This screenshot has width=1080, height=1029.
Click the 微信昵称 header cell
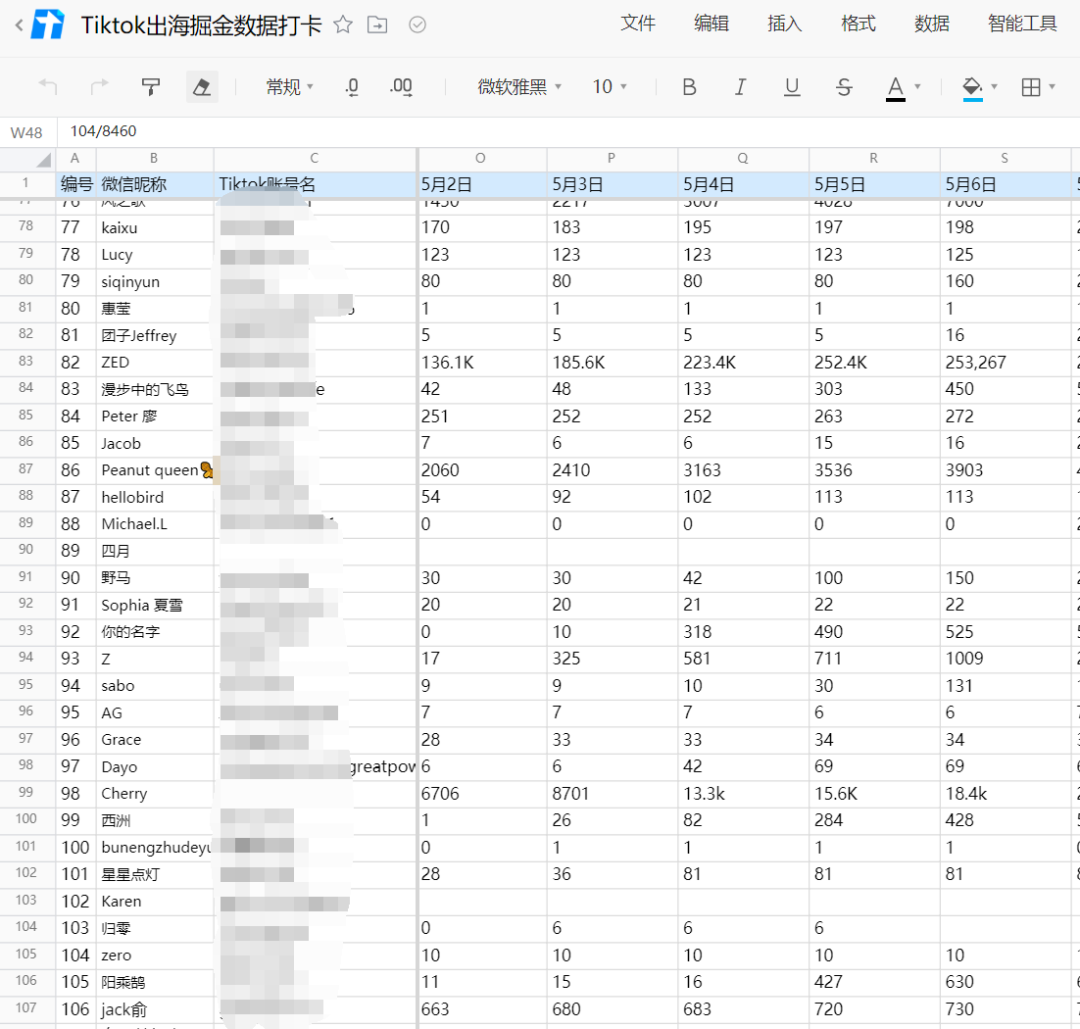(154, 185)
